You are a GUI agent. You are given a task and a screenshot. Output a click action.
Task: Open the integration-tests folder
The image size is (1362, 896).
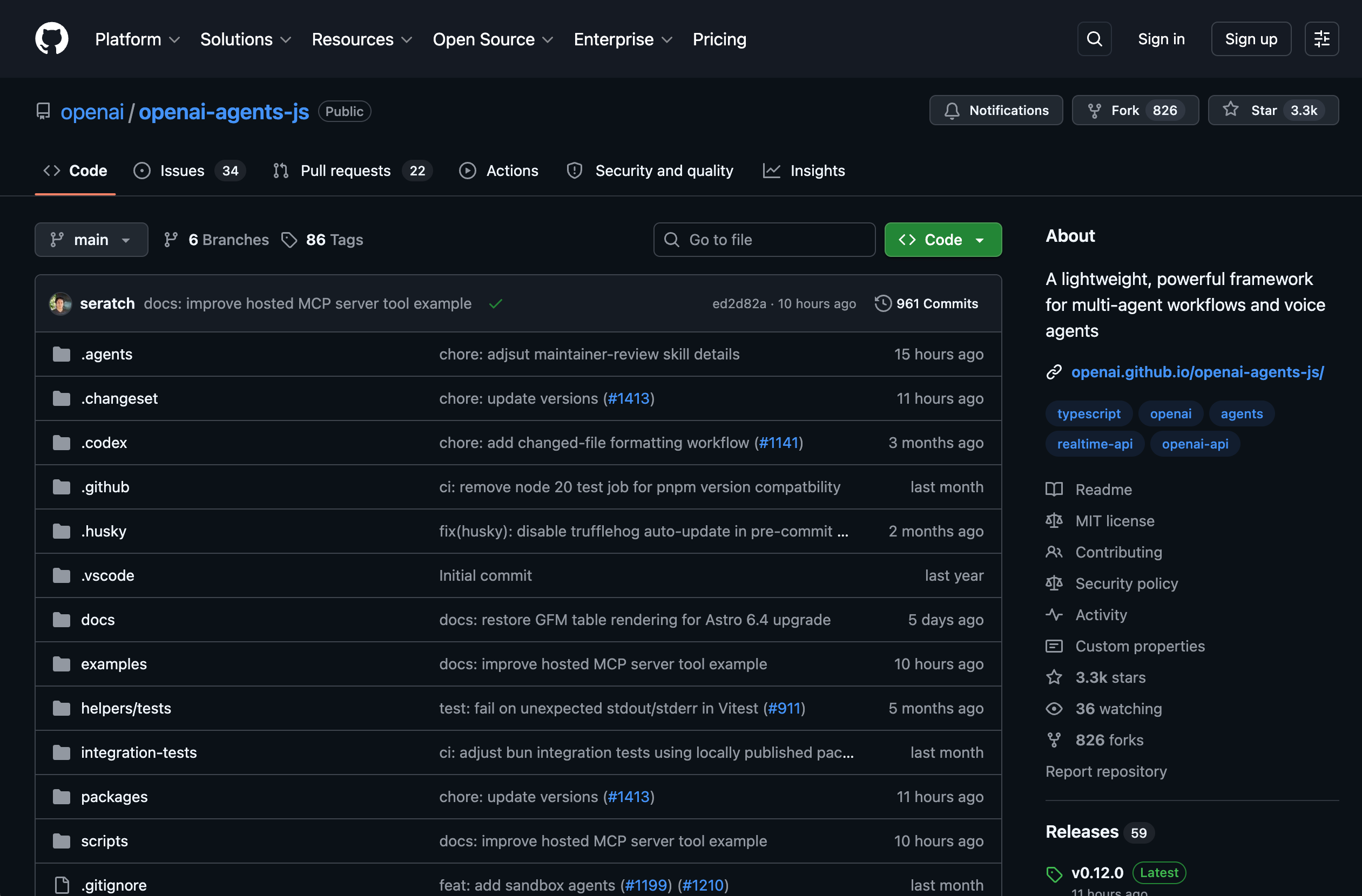(138, 752)
